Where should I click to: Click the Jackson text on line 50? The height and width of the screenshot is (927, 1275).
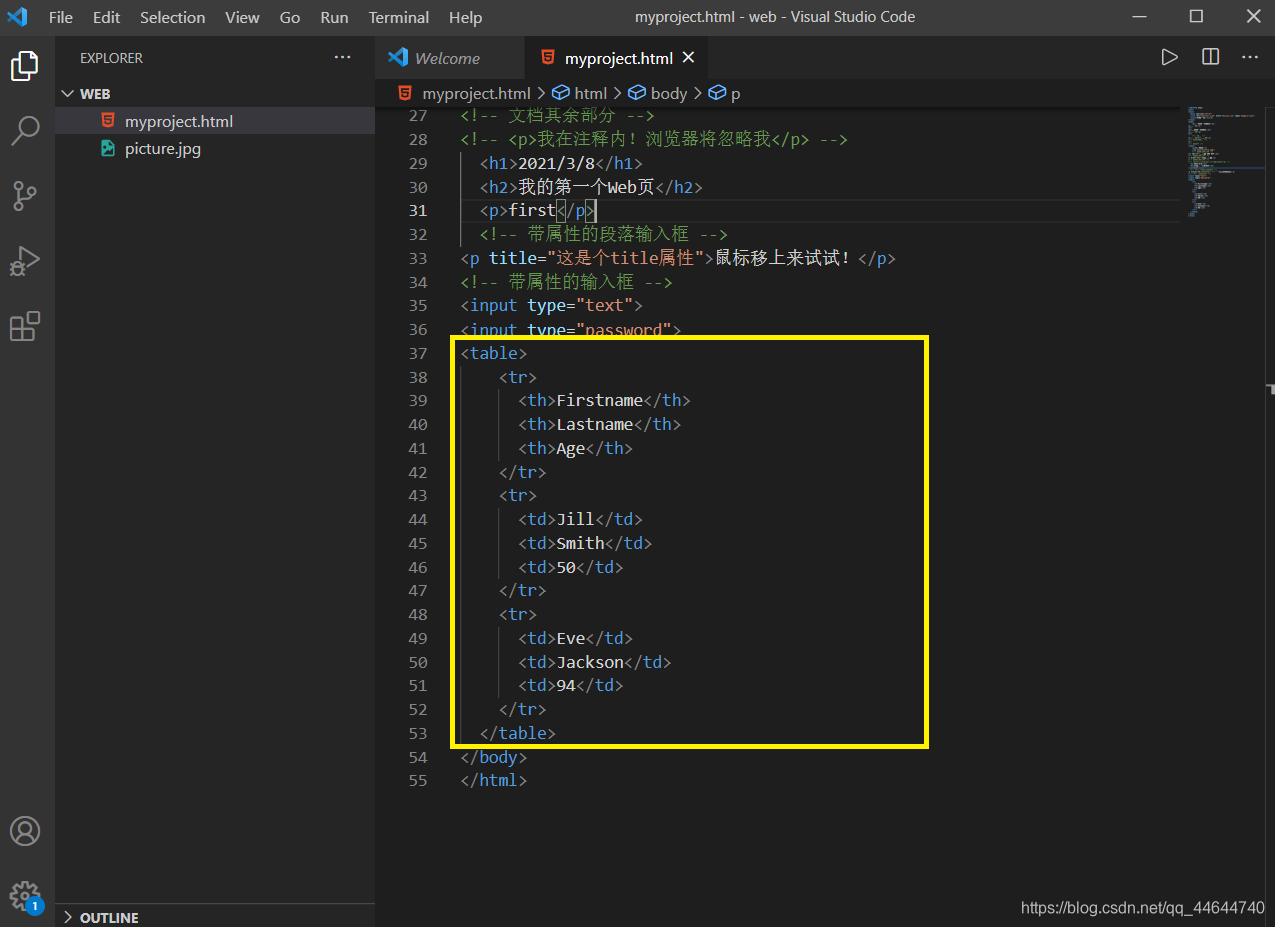[590, 662]
